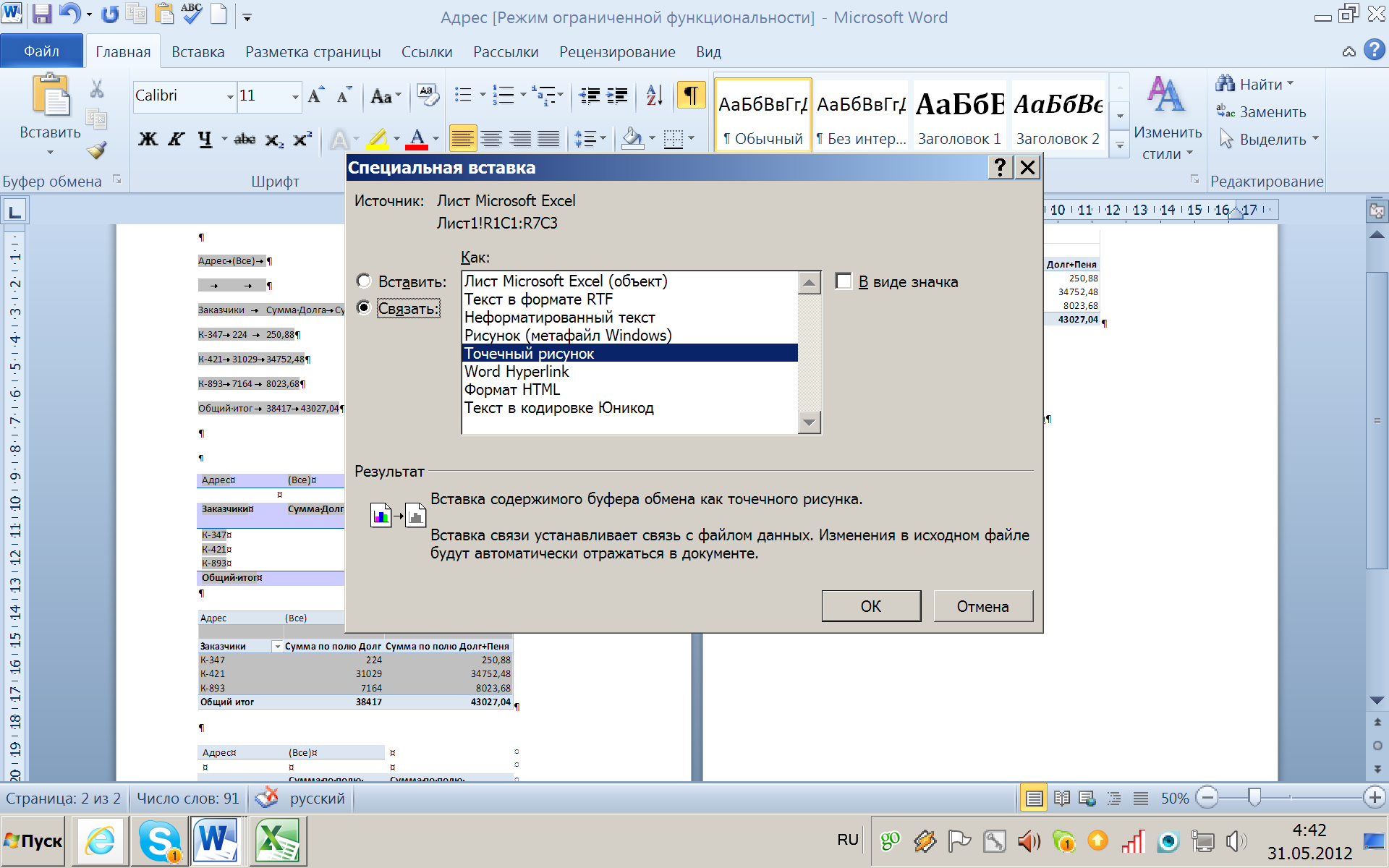
Task: Align text left
Action: click(462, 138)
